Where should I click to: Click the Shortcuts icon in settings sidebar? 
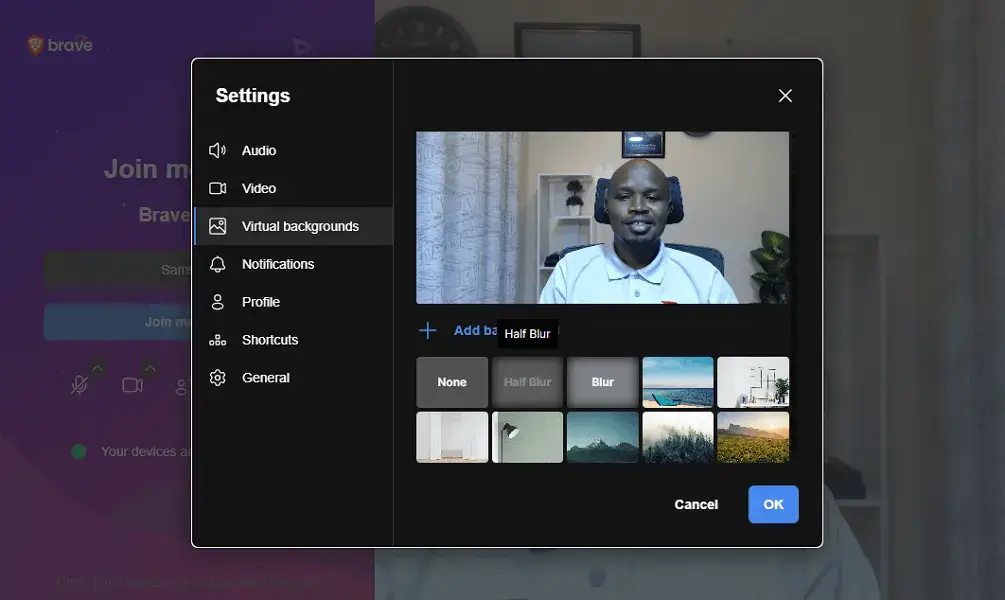coord(217,341)
